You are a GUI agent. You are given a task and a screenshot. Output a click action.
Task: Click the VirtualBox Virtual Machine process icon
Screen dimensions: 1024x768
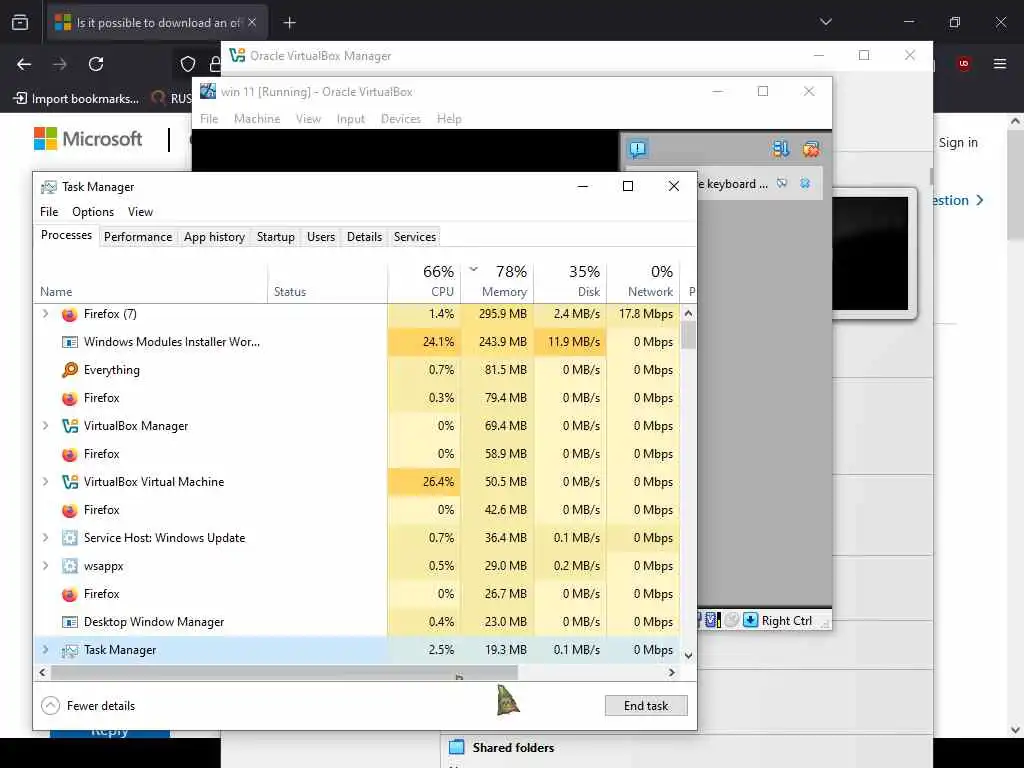70,482
